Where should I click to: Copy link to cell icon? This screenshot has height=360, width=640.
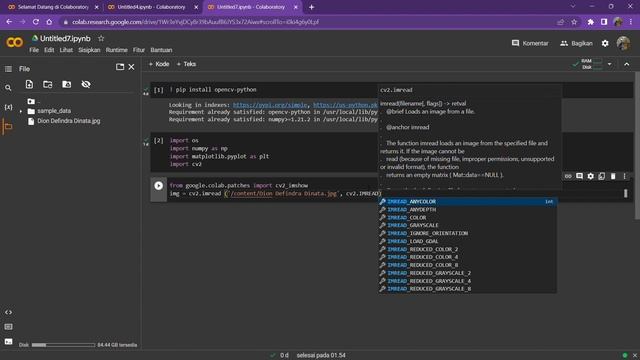[568, 176]
